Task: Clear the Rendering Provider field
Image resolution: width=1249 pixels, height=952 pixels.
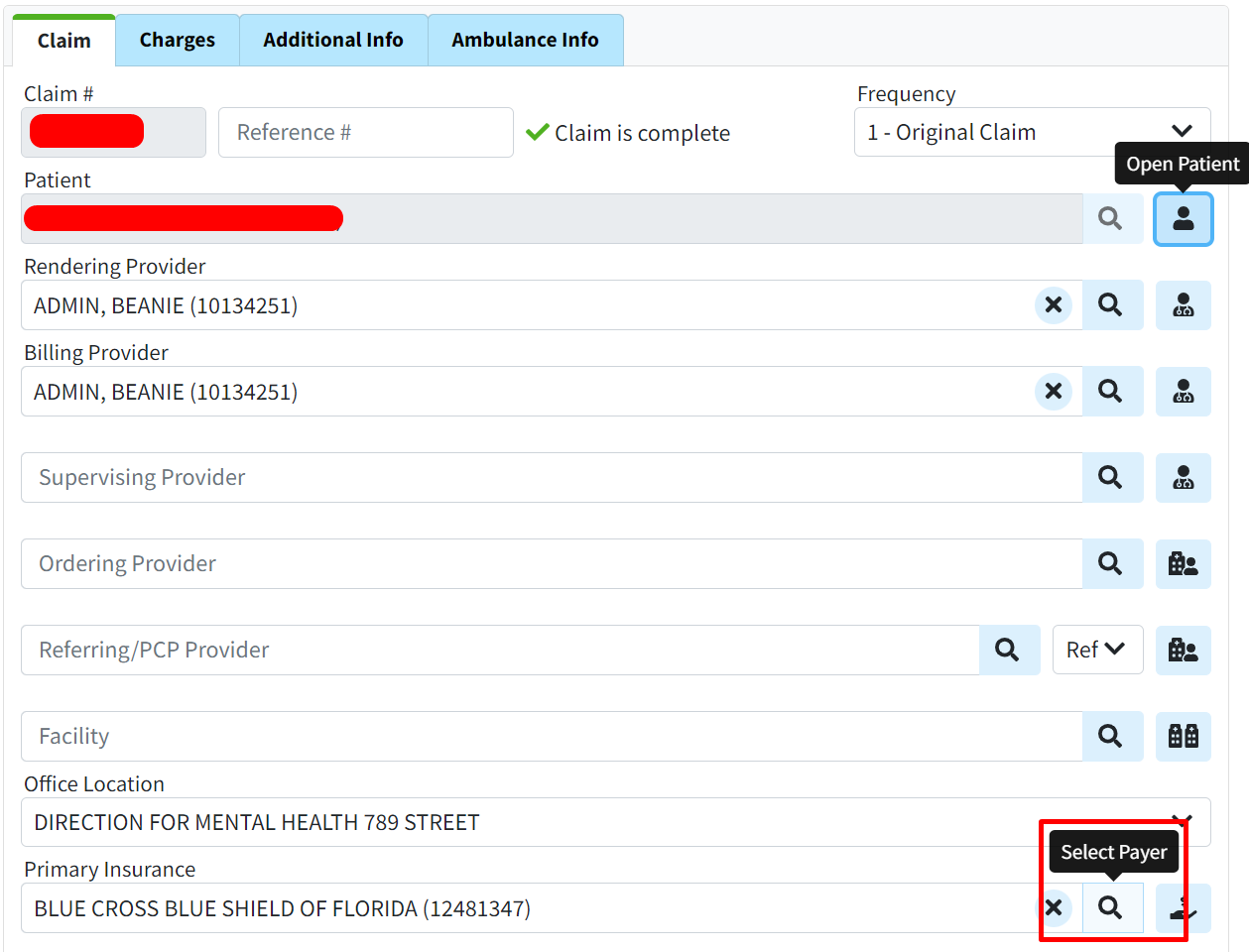Action: pos(1054,305)
